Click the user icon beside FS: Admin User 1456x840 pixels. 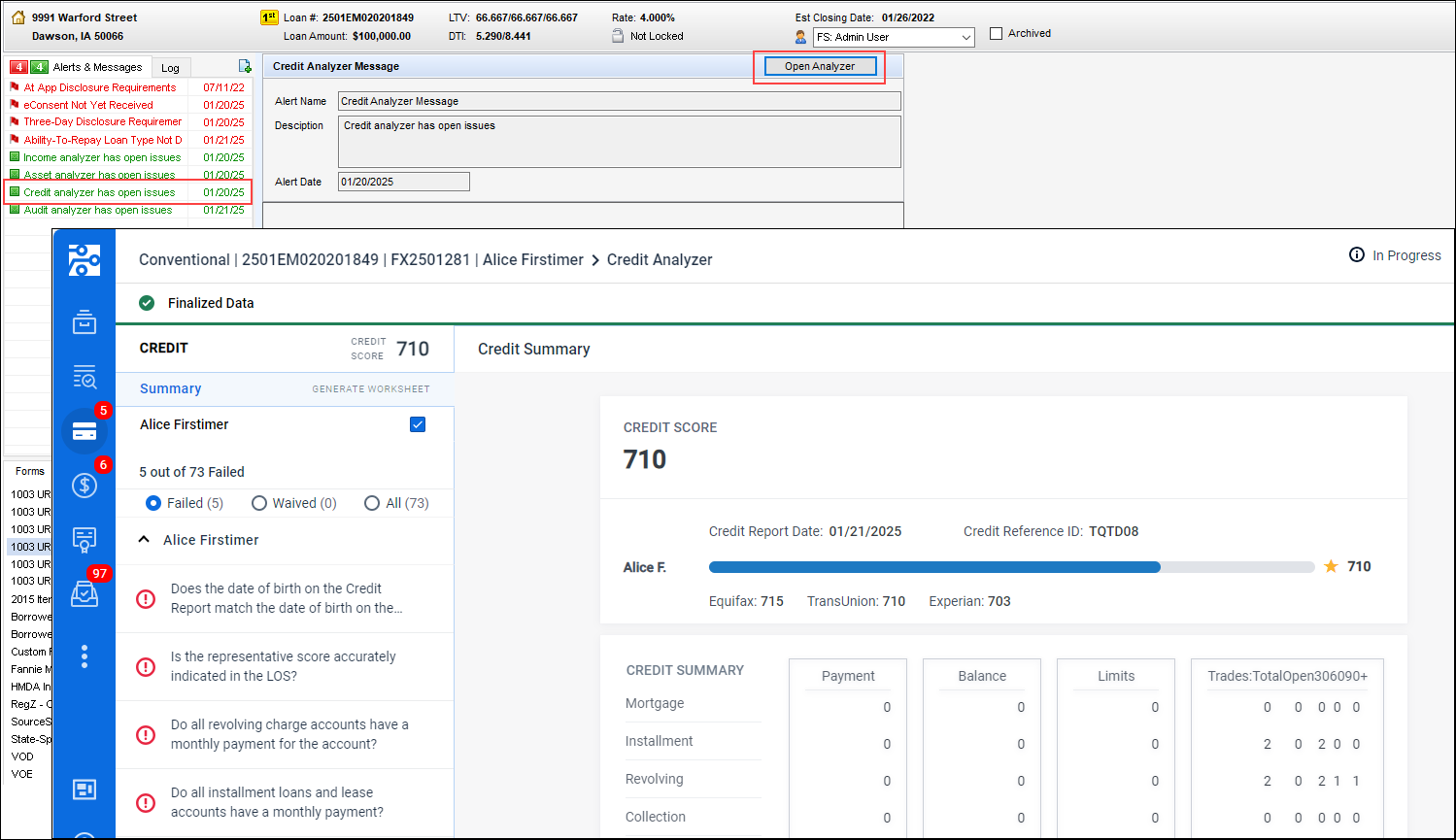(x=800, y=37)
